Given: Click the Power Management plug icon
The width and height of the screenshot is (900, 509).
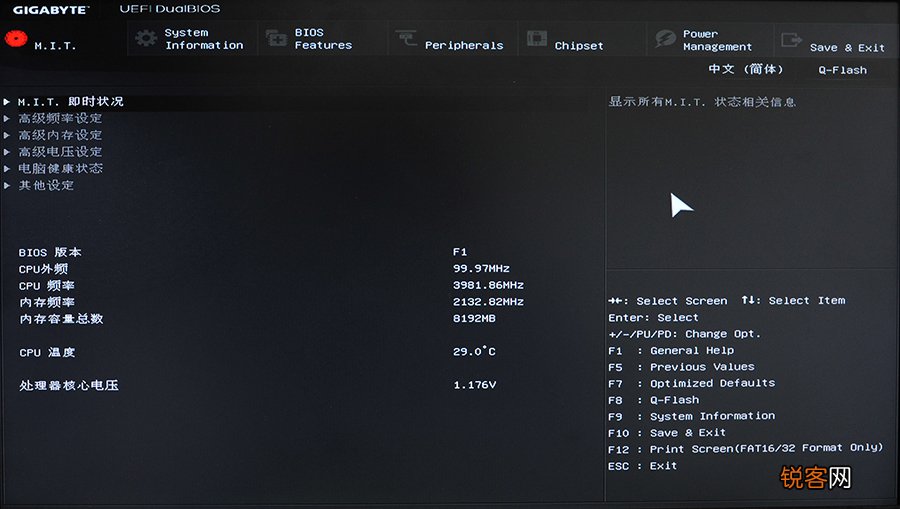Looking at the screenshot, I should click(x=666, y=38).
